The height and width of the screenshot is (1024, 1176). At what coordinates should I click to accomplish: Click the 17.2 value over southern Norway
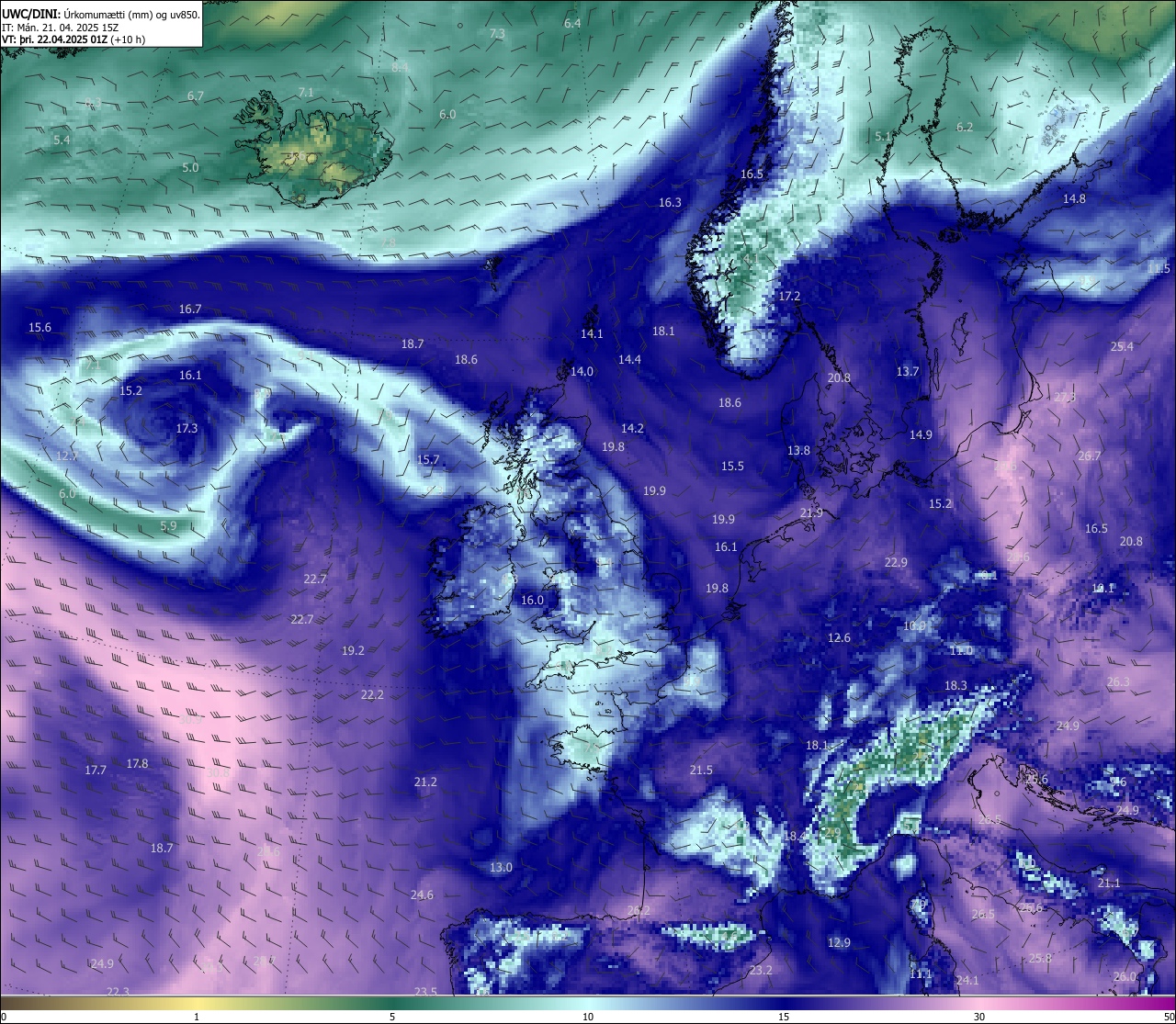pos(789,296)
